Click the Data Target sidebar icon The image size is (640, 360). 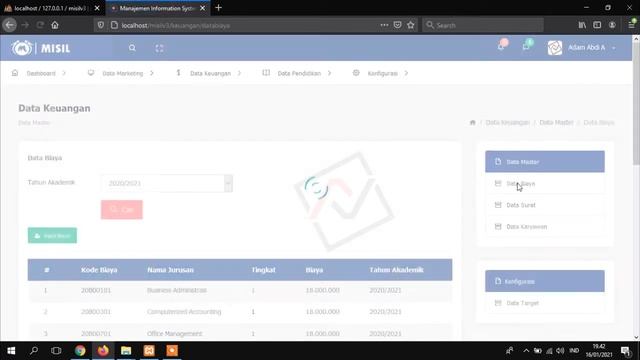(498, 303)
